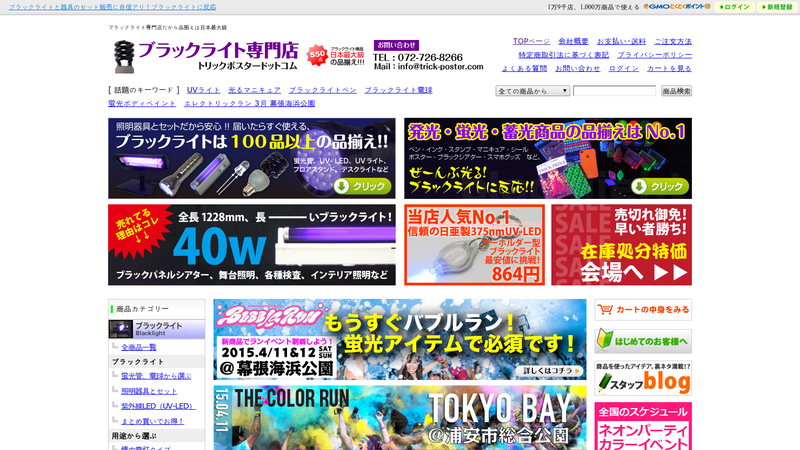This screenshot has height=450, width=800.
Task: Click the ブラックライト電球 keyword link
Action: pos(398,90)
